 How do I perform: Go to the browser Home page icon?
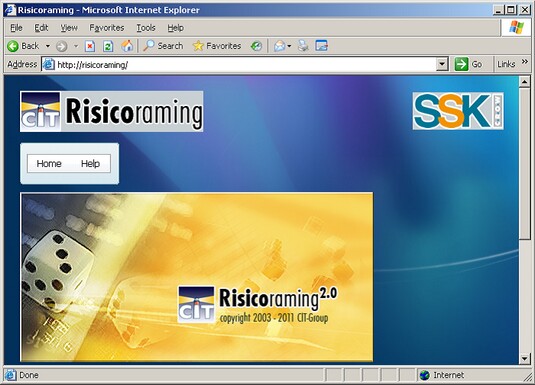127,46
